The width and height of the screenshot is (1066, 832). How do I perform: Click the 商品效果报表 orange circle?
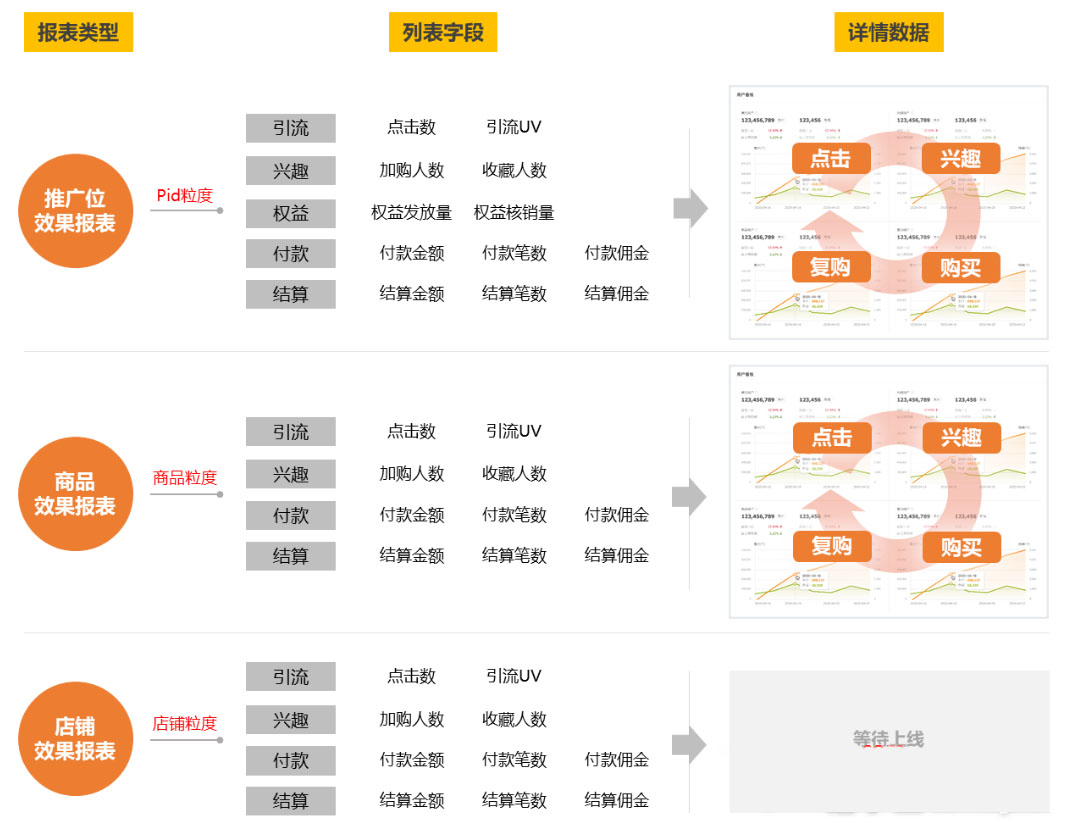(75, 494)
